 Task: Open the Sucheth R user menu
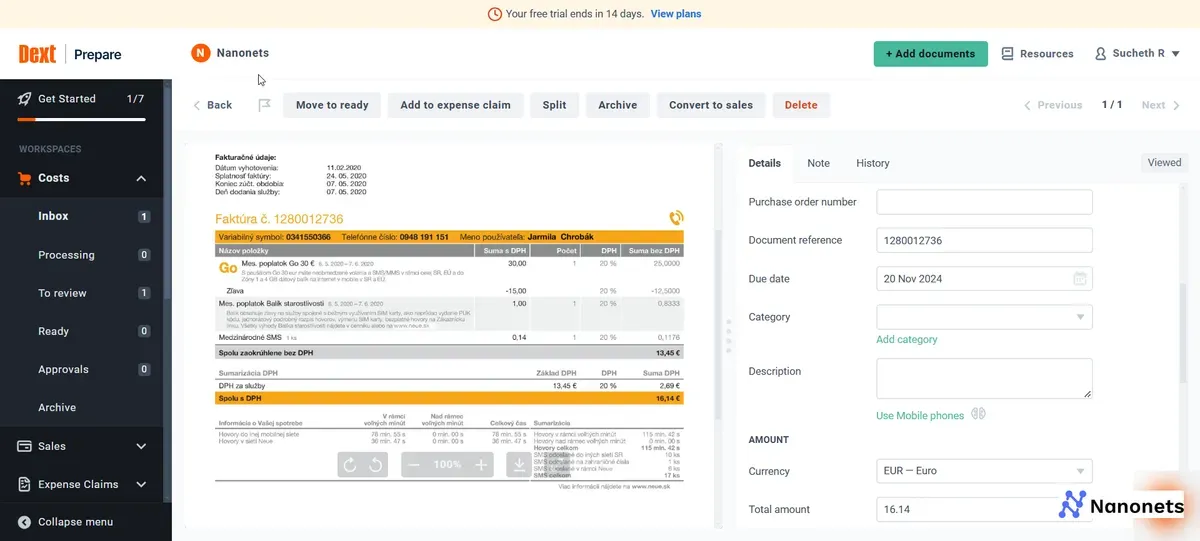pos(1138,54)
